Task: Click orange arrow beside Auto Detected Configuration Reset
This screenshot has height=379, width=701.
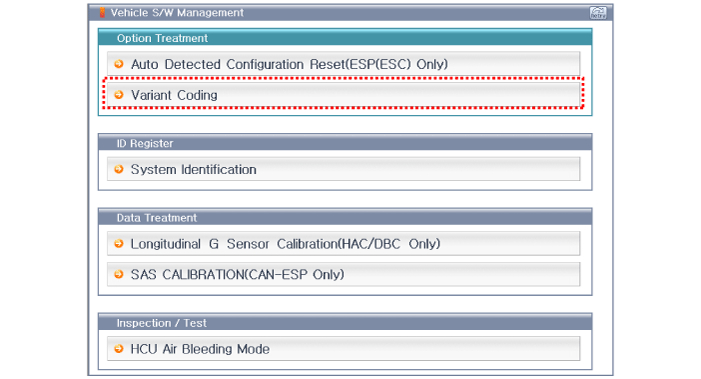Action: 118,64
